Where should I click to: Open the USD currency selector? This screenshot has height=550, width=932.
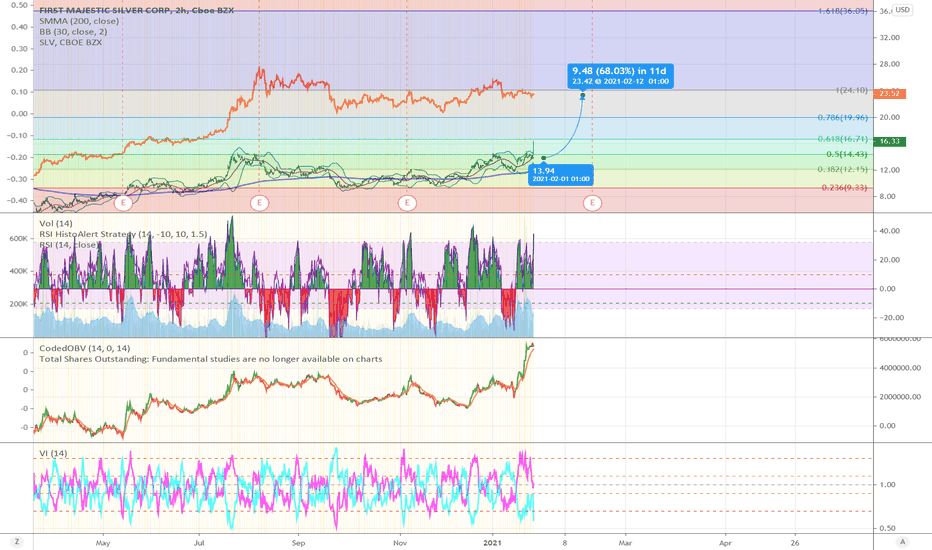(903, 10)
